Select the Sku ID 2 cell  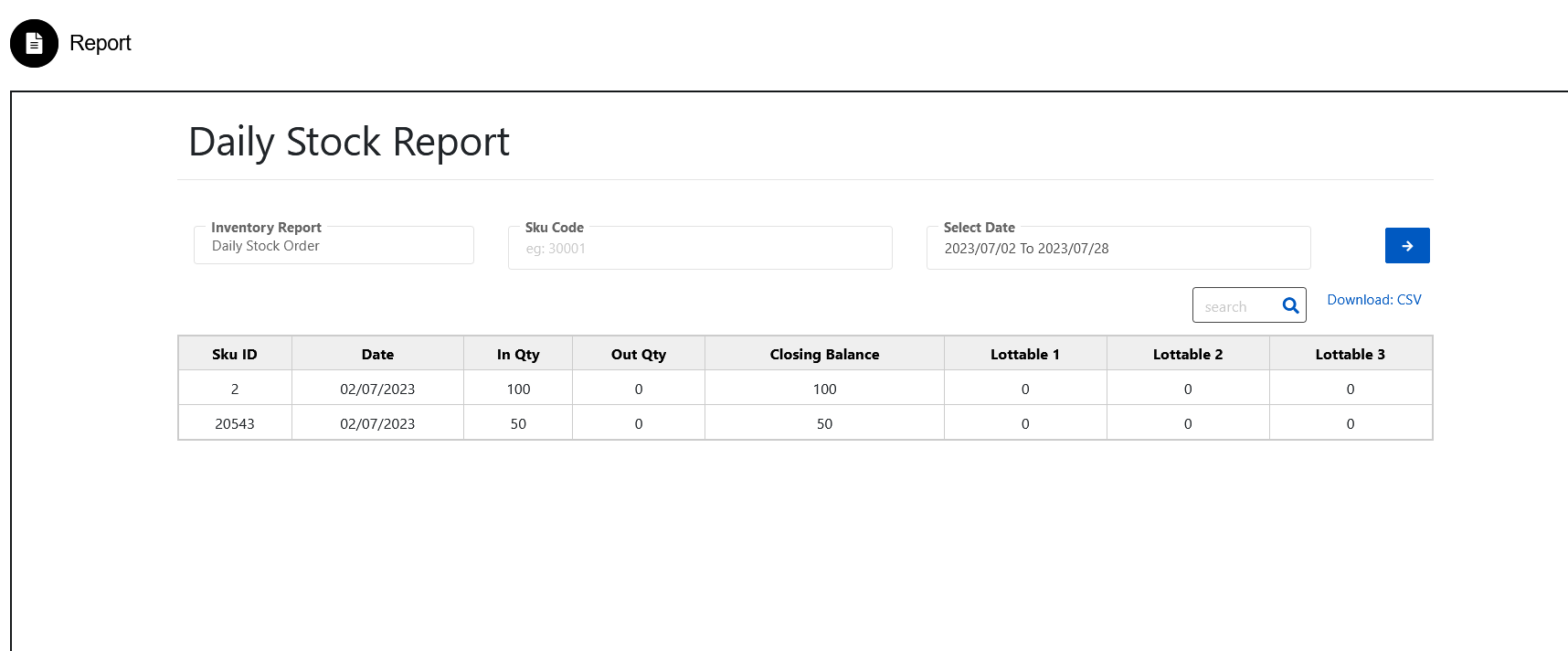235,389
